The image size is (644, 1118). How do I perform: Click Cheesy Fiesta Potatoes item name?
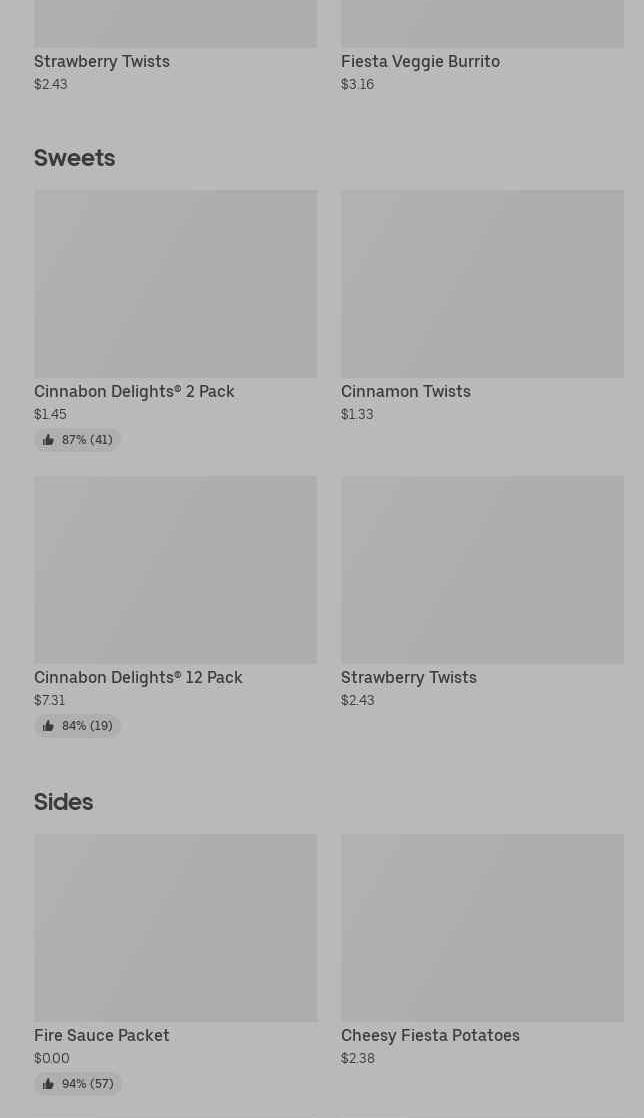pyautogui.click(x=430, y=1035)
